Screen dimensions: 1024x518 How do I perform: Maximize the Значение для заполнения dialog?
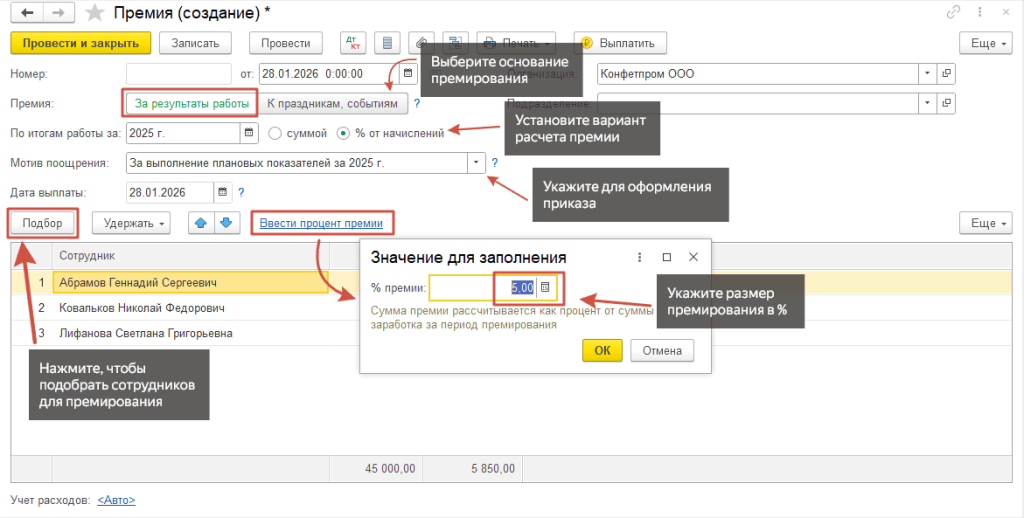(x=667, y=257)
